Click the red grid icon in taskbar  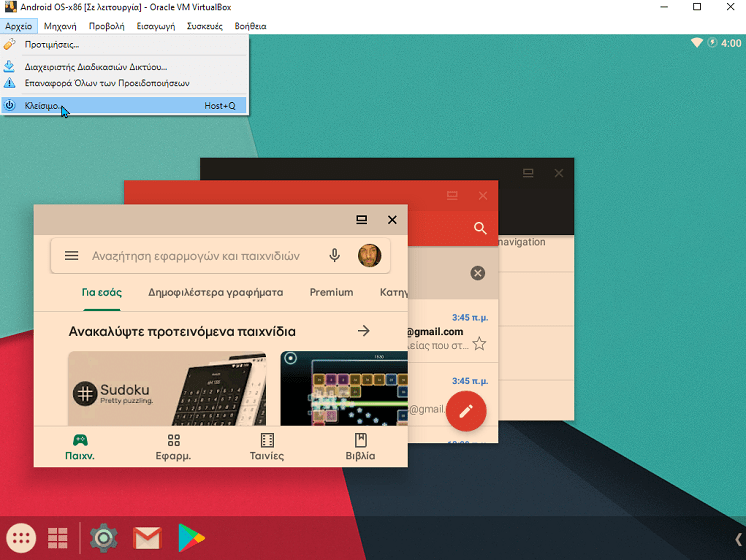(x=58, y=538)
